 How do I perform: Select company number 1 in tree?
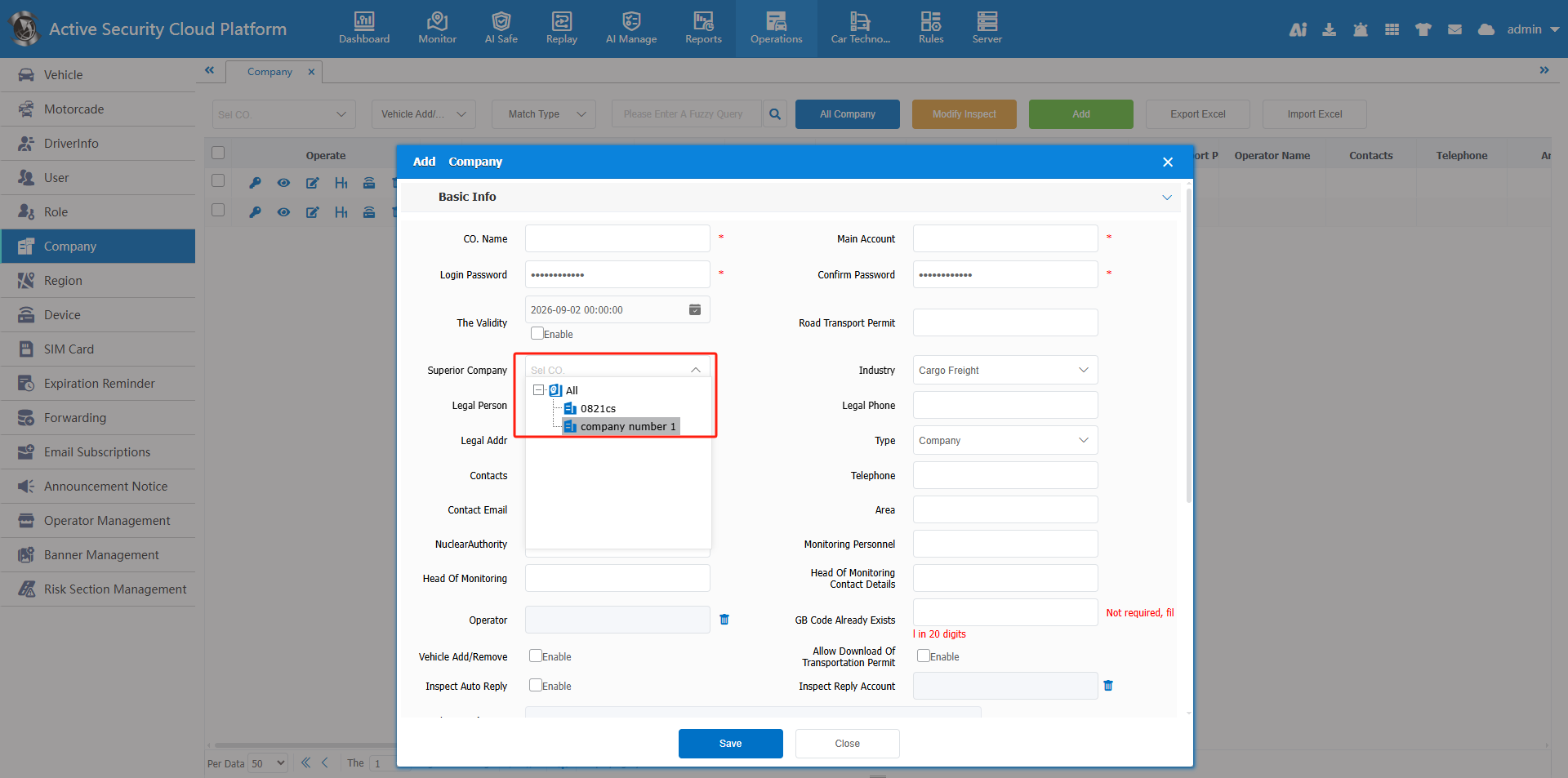click(627, 427)
